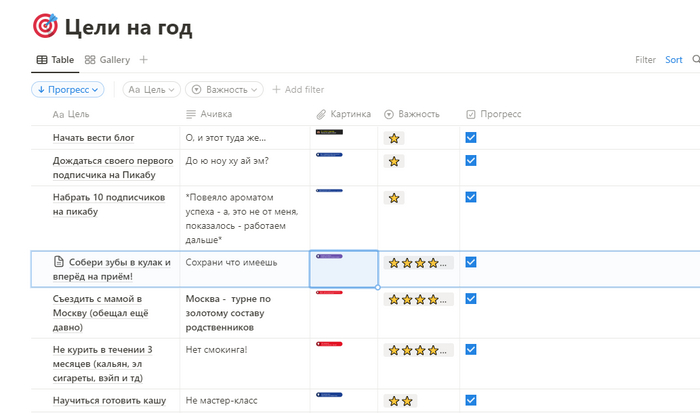This screenshot has height=413, width=700.
Task: Switch to the Gallery view tab
Action: pyautogui.click(x=107, y=60)
